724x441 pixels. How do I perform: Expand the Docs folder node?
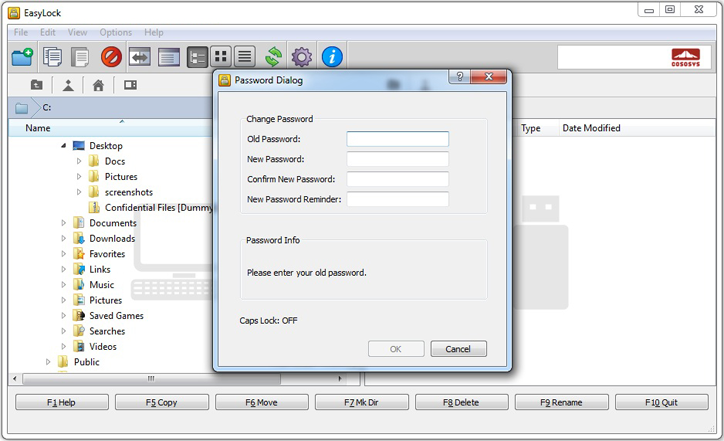coord(79,161)
